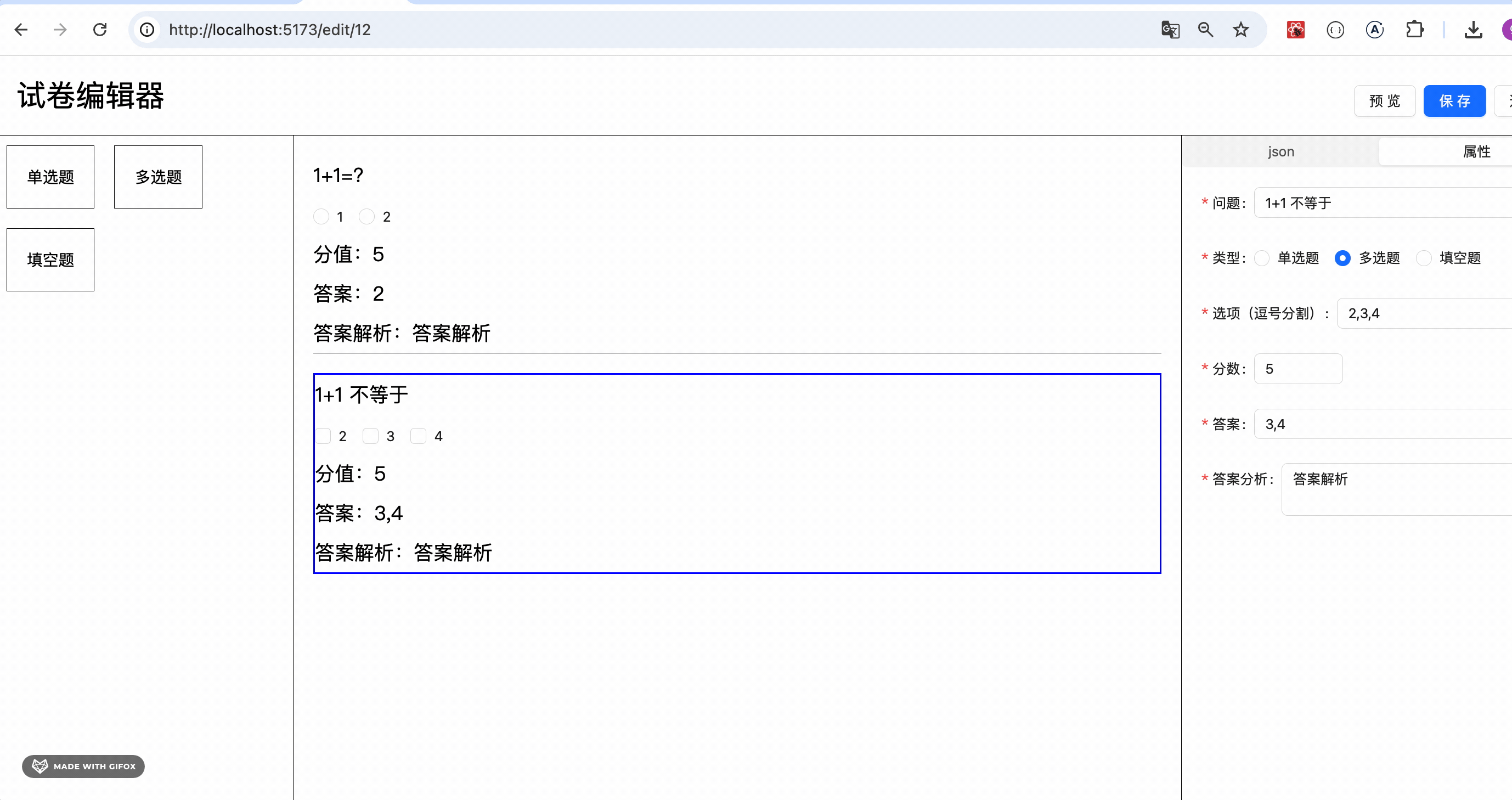Click the 保存 save button

[1454, 101]
